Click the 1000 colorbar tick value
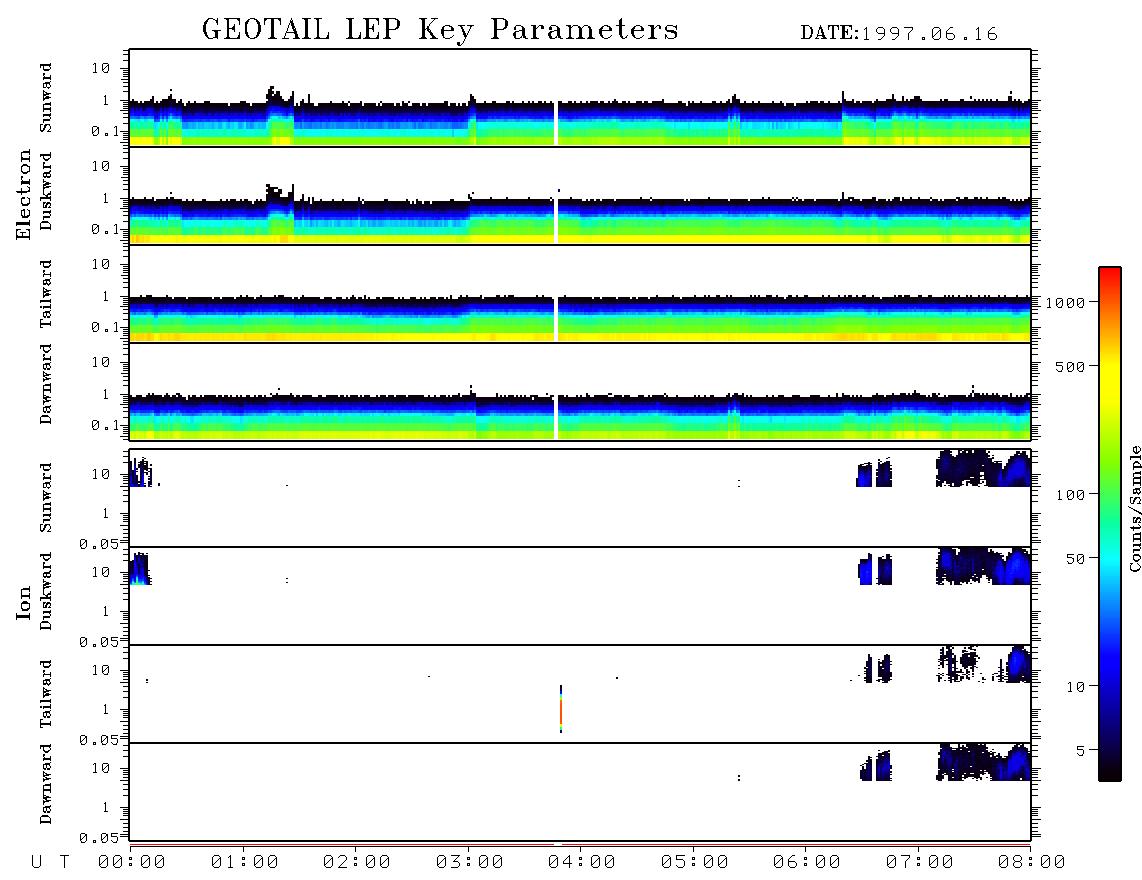 coord(1065,302)
